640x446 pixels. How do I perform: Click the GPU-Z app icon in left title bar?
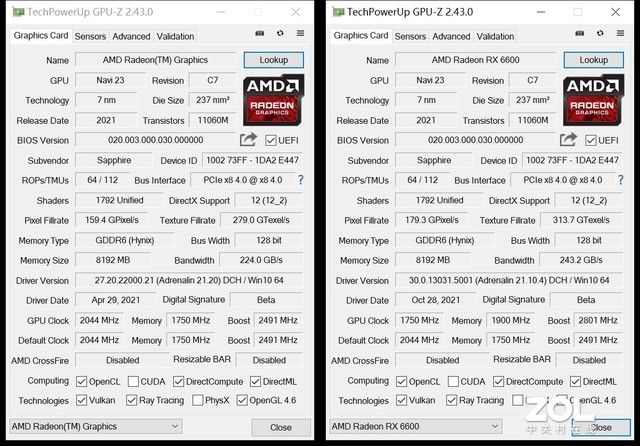[x=18, y=12]
